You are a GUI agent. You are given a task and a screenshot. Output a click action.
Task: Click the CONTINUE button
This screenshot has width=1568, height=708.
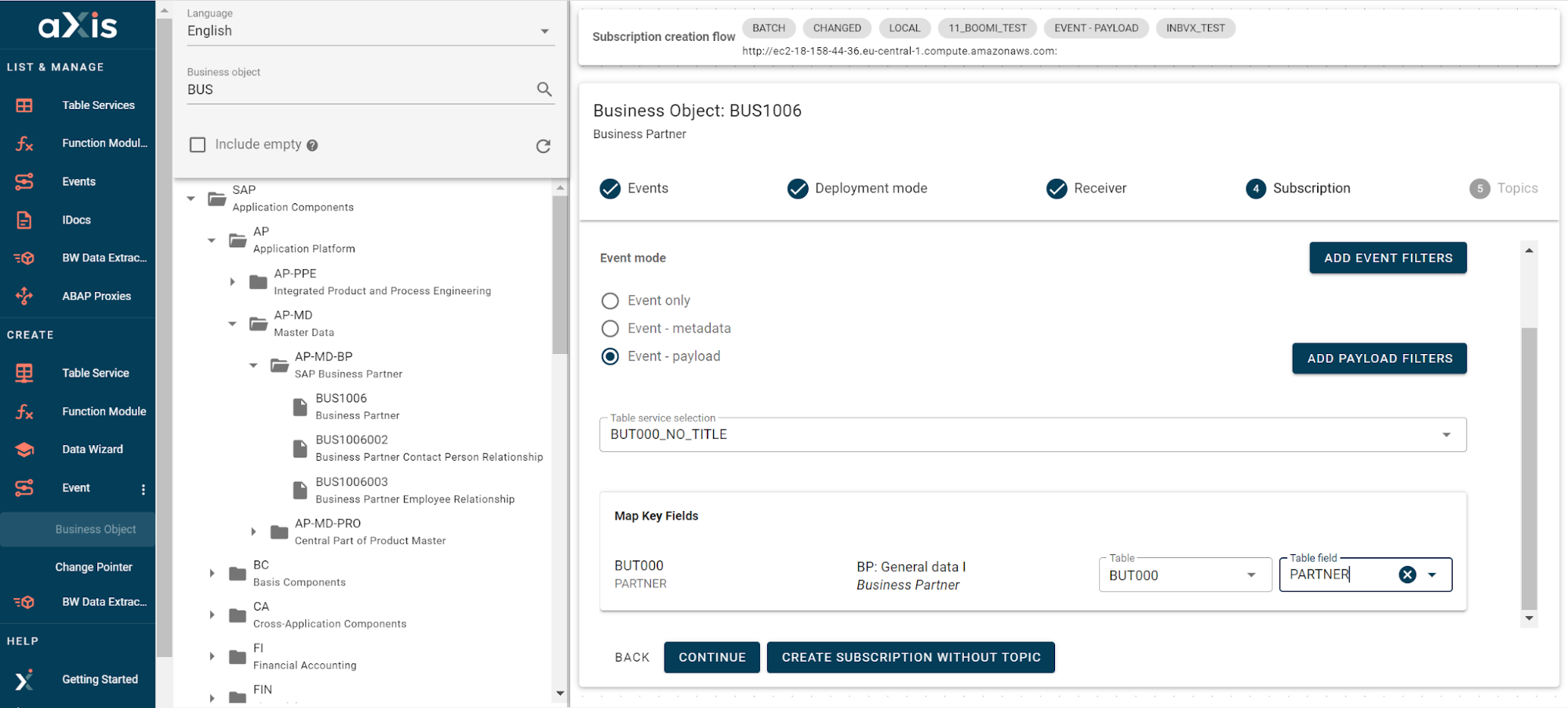(x=711, y=657)
